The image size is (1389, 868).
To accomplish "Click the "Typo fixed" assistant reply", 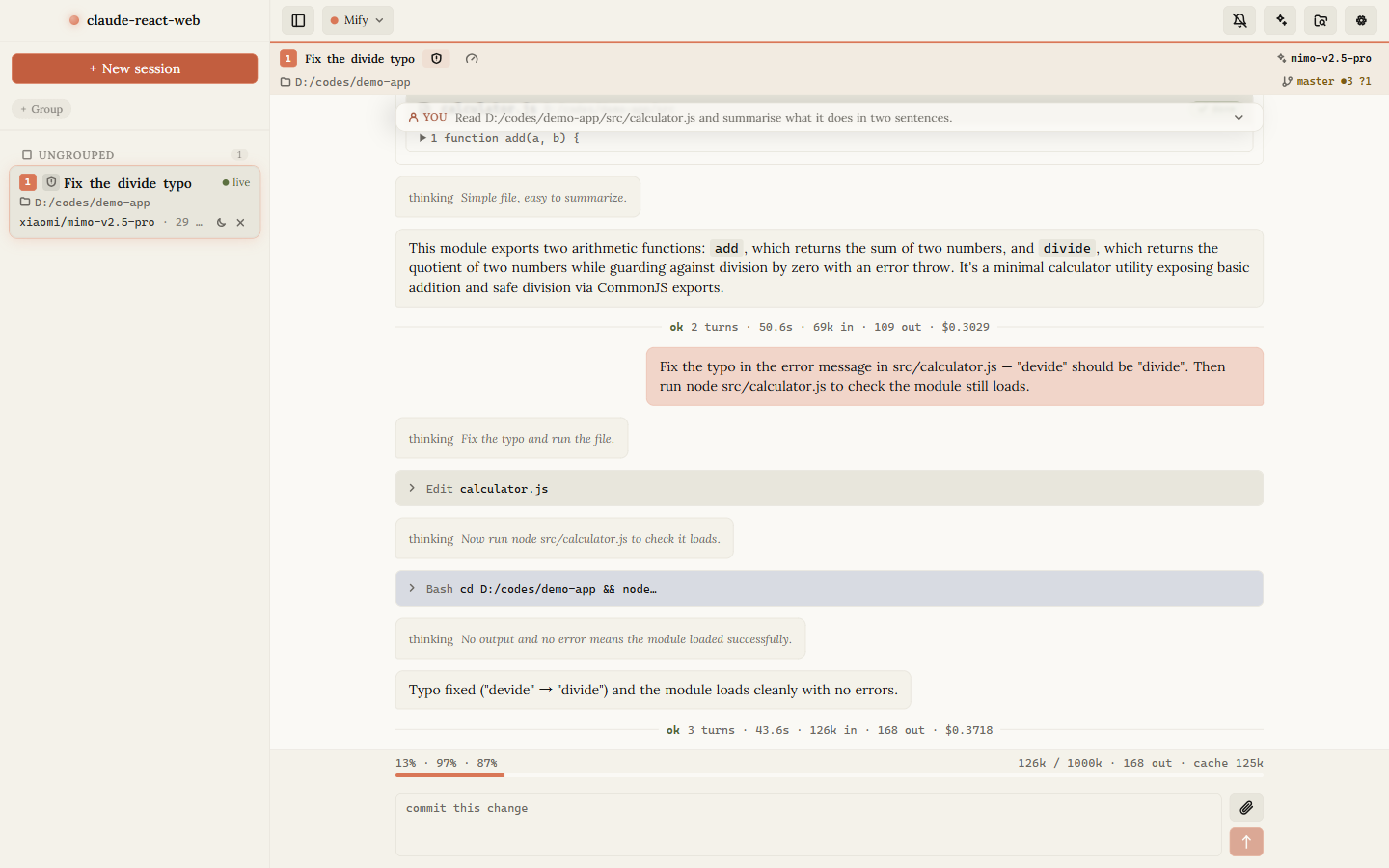I will [x=653, y=691].
